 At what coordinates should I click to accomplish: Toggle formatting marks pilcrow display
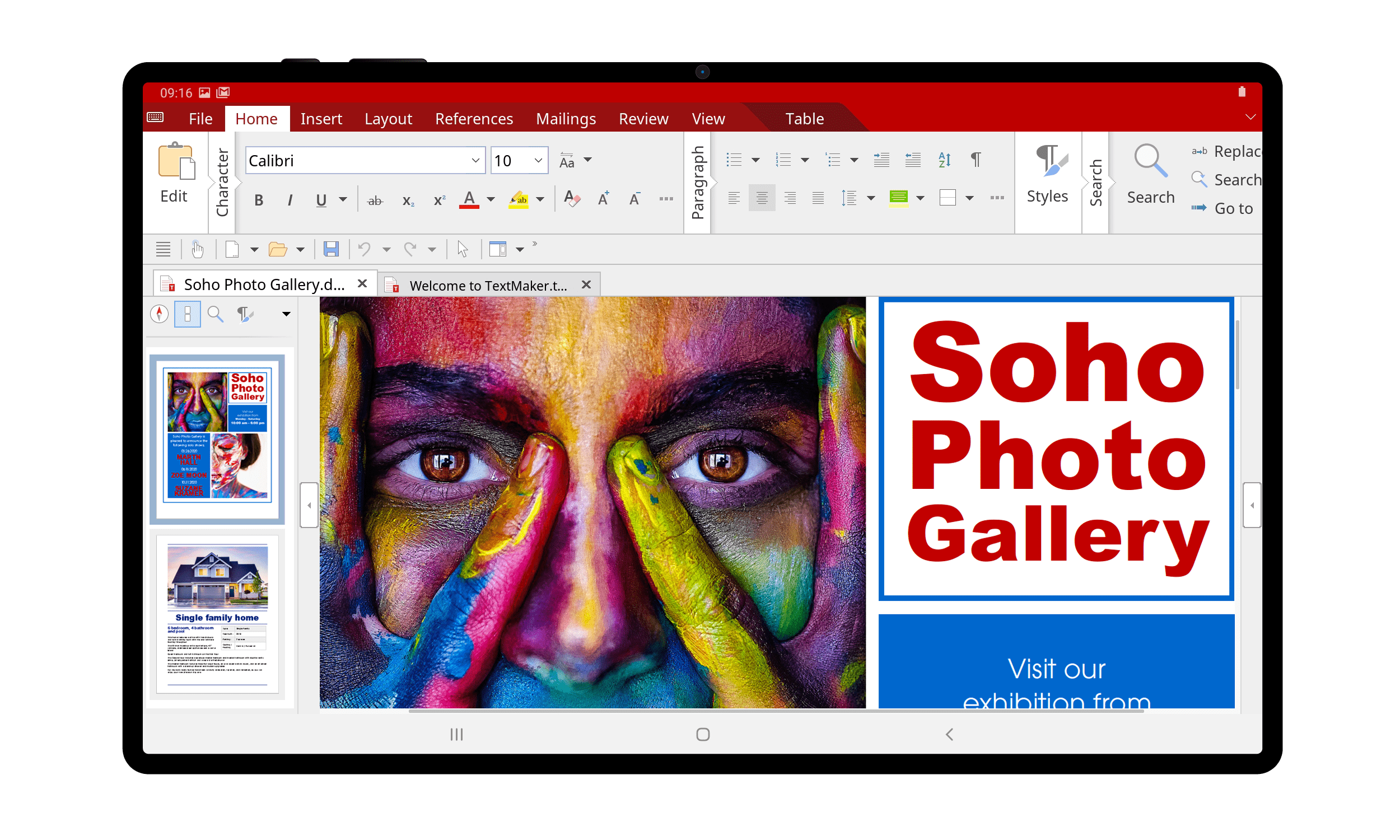pyautogui.click(x=976, y=160)
